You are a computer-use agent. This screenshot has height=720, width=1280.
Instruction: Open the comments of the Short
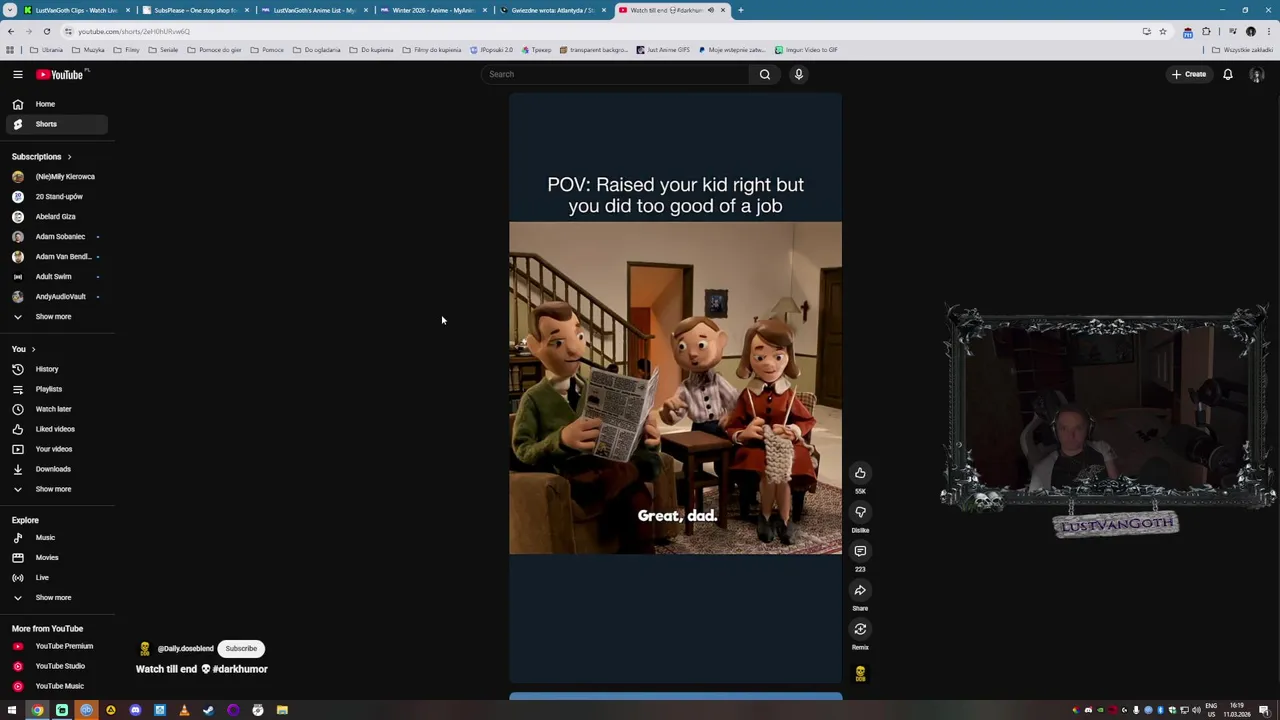point(860,551)
